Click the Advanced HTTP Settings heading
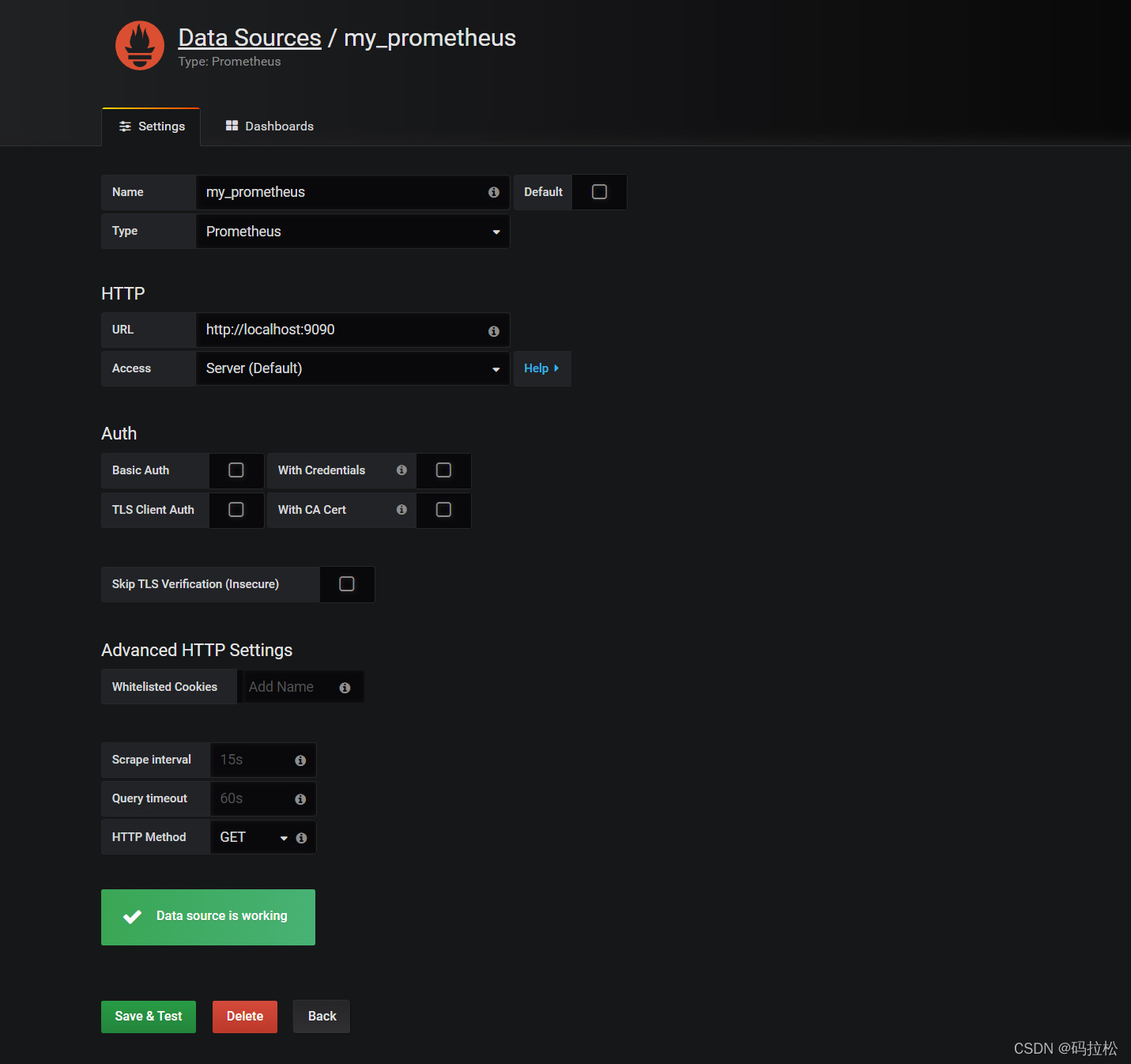The height and width of the screenshot is (1064, 1131). (x=197, y=650)
